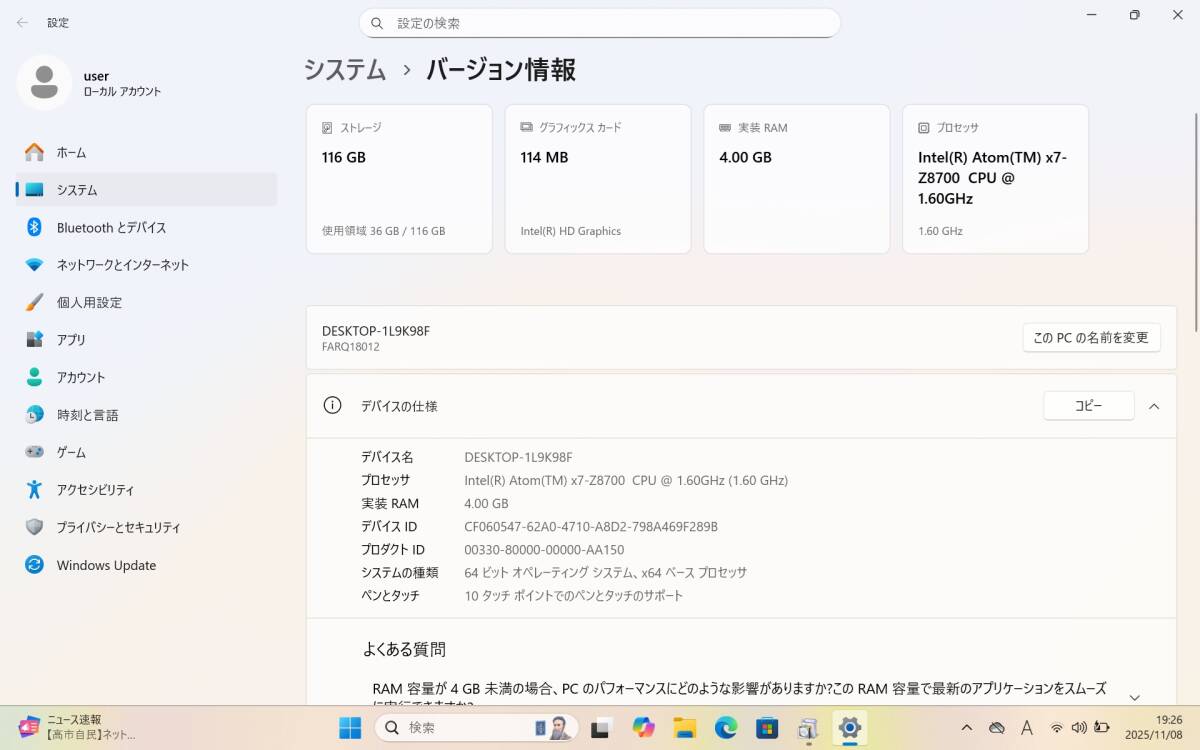
Task: Select ゲーム (Gaming) settings
Action: [x=71, y=453]
